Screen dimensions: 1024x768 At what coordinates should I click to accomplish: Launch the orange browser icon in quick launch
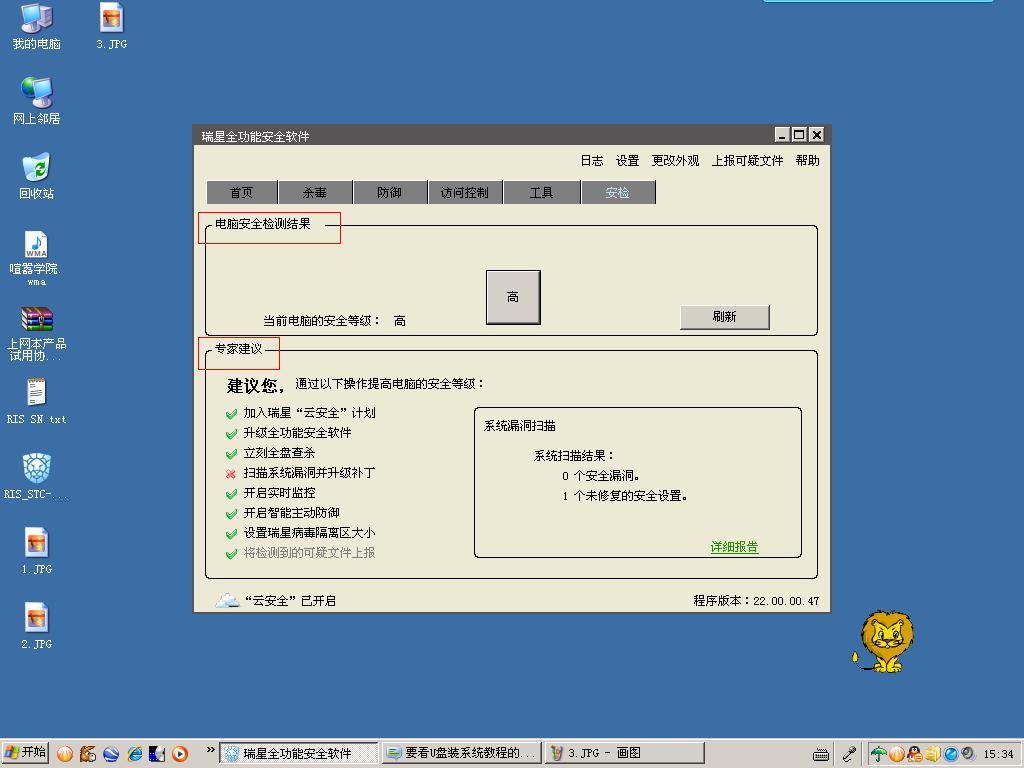pyautogui.click(x=65, y=754)
